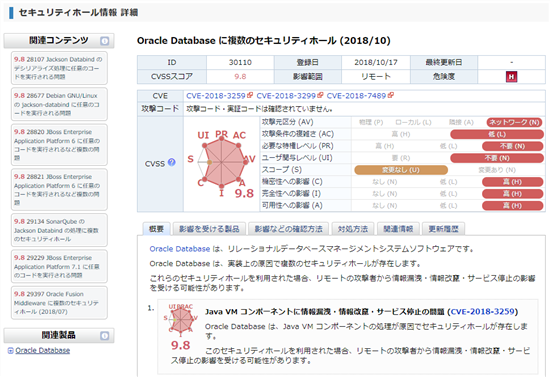Image resolution: width=550 pixels, height=377 pixels.
Task: Click the ID value 30110
Action: tap(240, 62)
